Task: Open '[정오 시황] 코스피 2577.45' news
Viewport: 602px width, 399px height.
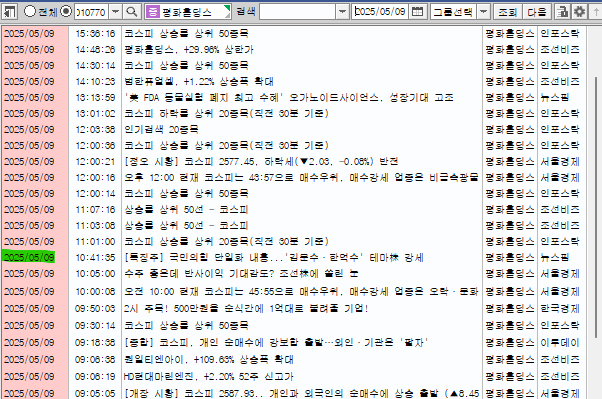Action: pyautogui.click(x=261, y=162)
